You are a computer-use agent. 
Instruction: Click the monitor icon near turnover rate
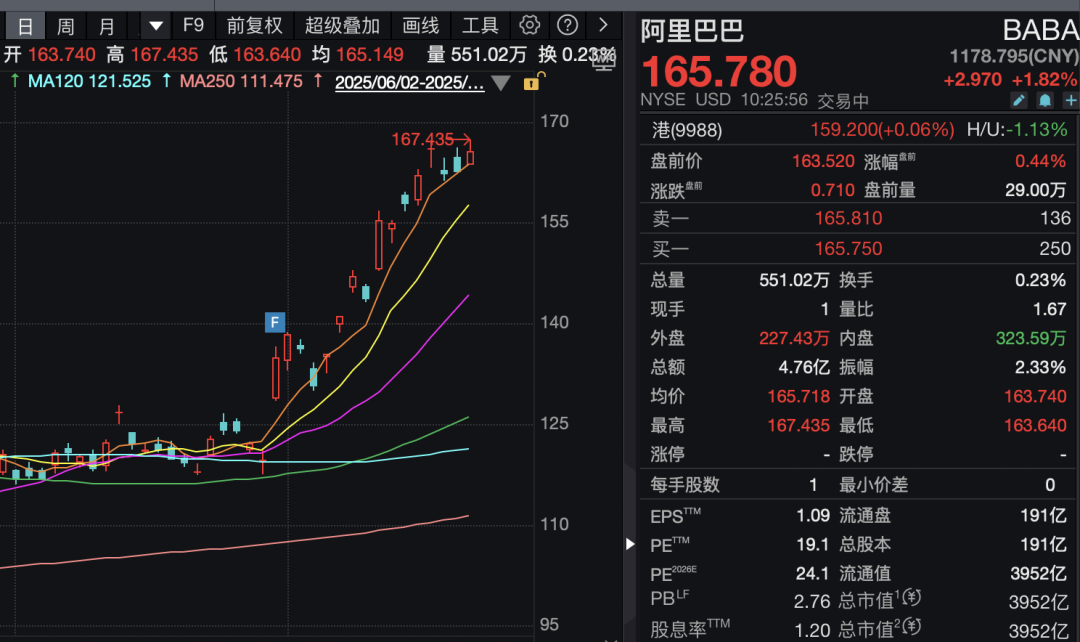pyautogui.click(x=603, y=60)
